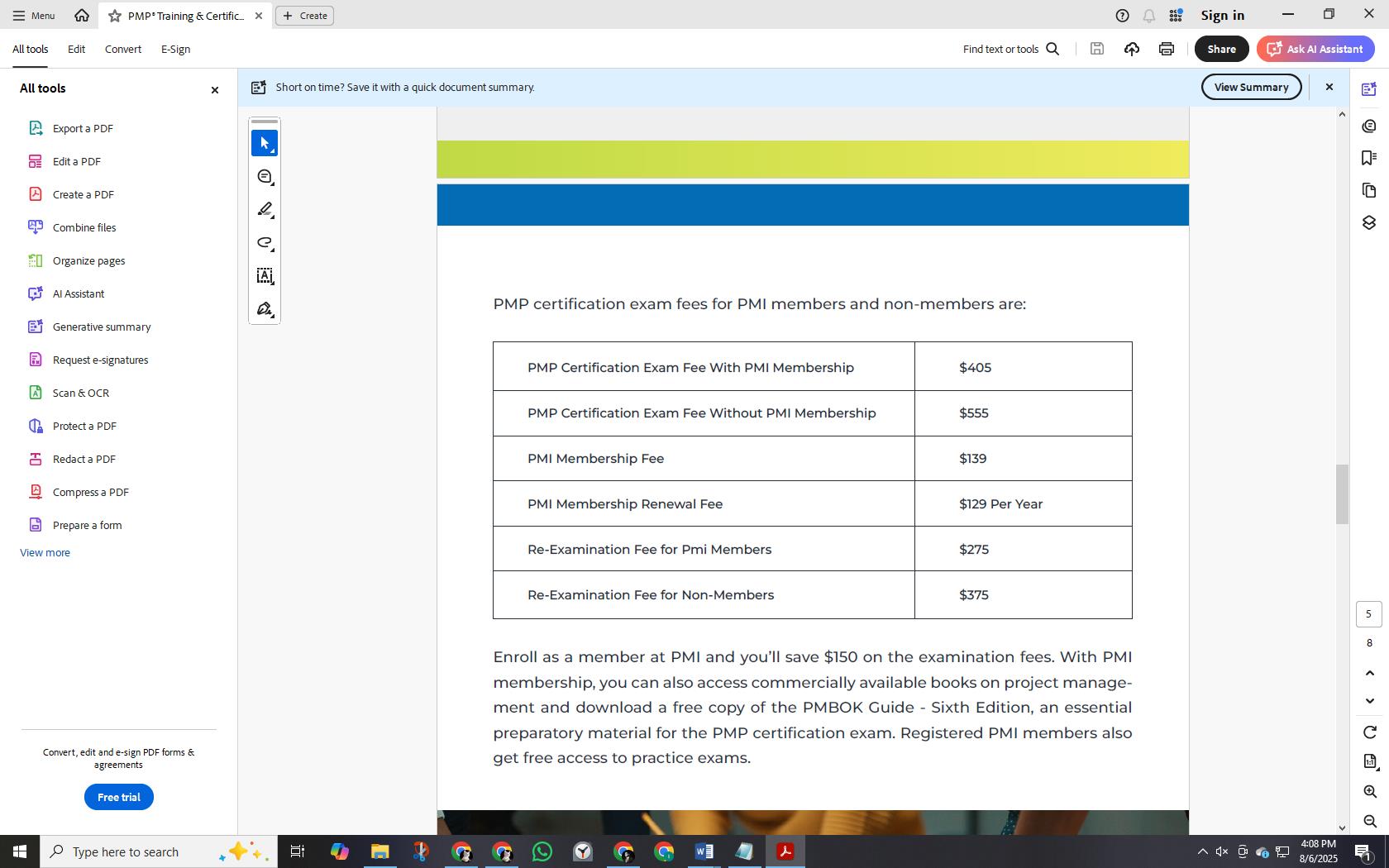
Task: Zoom in on the document
Action: 1369,792
